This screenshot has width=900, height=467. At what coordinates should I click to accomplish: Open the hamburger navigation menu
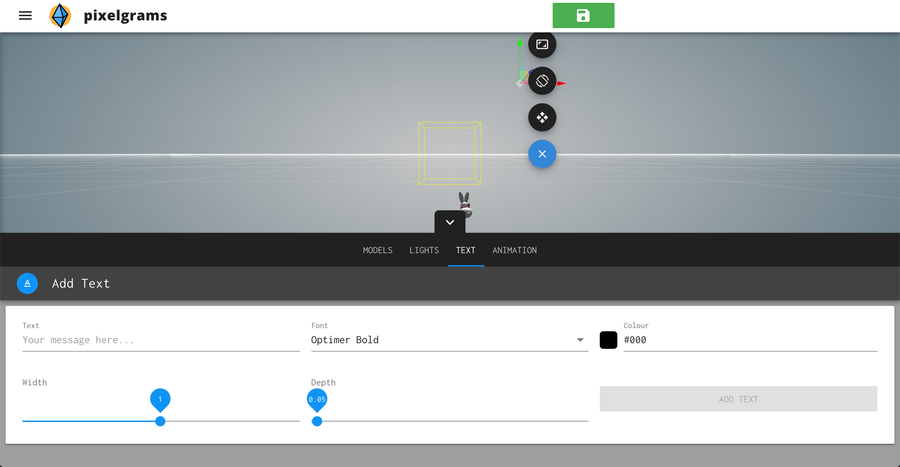25,16
